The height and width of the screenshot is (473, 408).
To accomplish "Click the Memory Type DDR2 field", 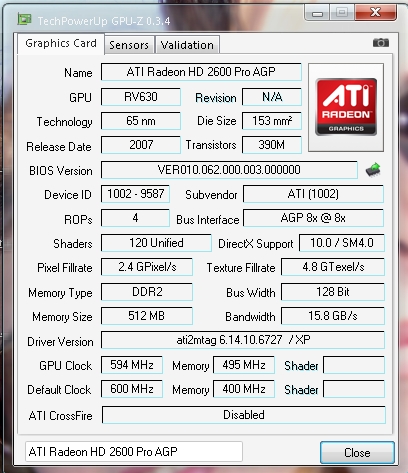I will 147,292.
